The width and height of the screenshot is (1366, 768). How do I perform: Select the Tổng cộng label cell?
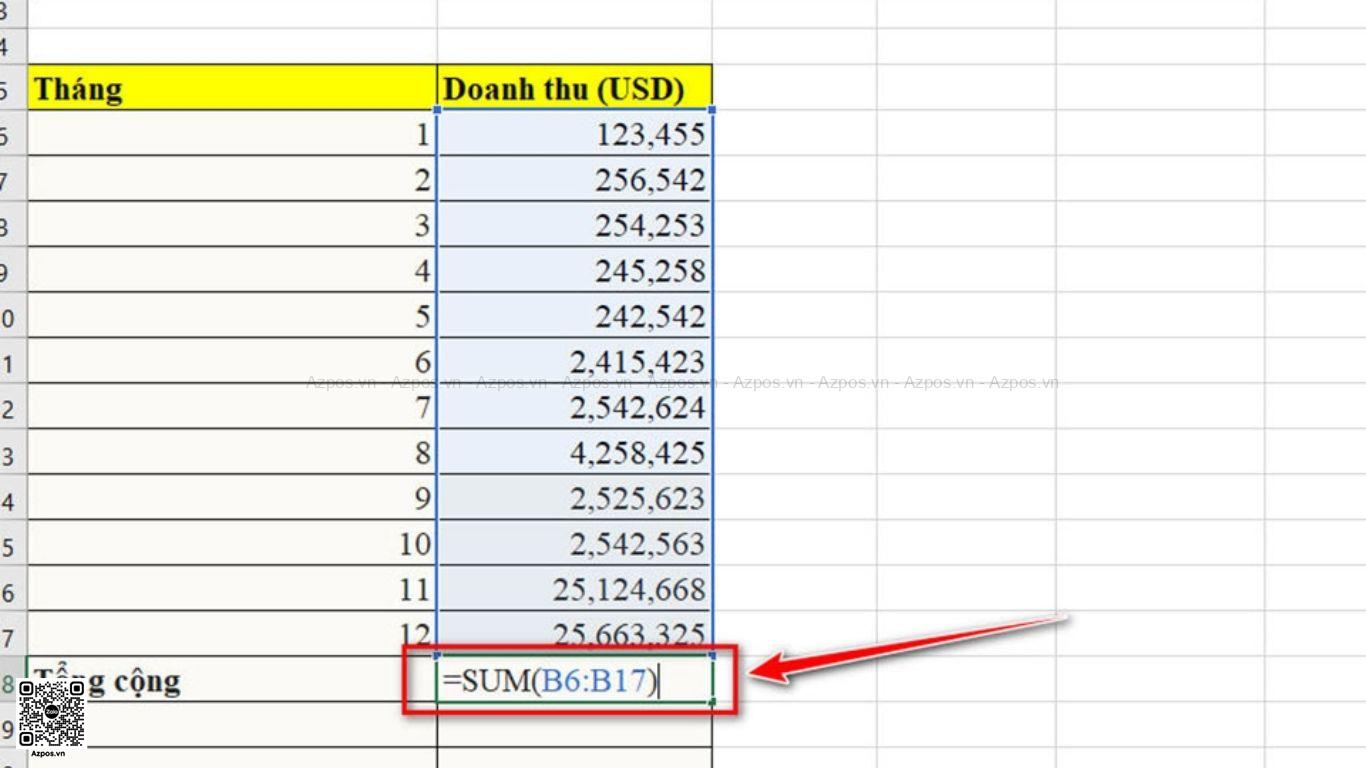click(x=232, y=680)
